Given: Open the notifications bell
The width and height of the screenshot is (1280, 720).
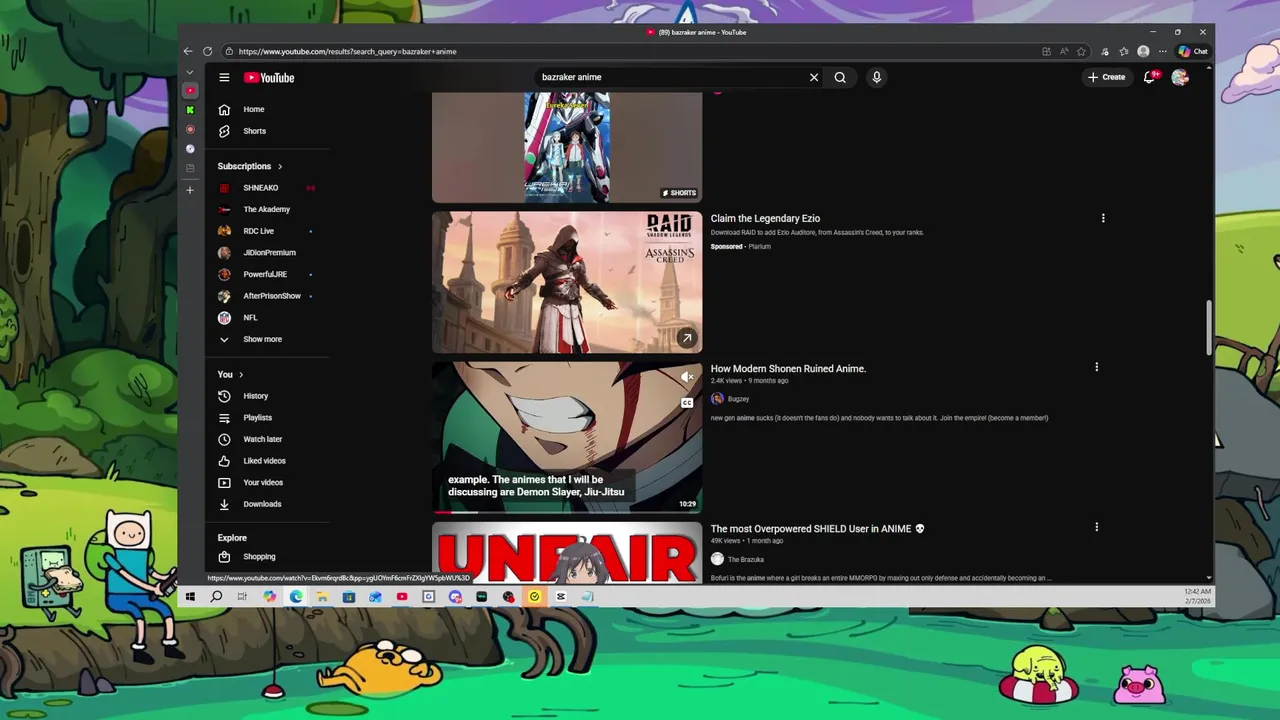Looking at the screenshot, I should [x=1150, y=77].
